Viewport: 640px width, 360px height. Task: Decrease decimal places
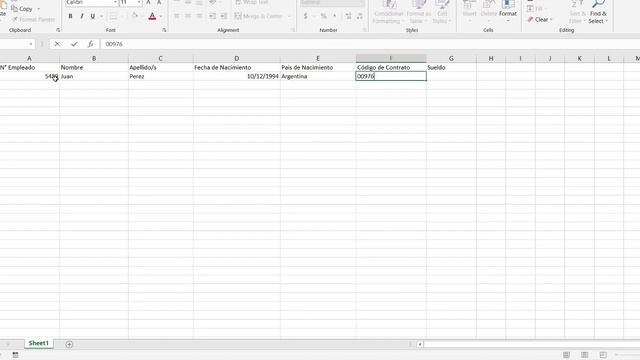[x=360, y=16]
